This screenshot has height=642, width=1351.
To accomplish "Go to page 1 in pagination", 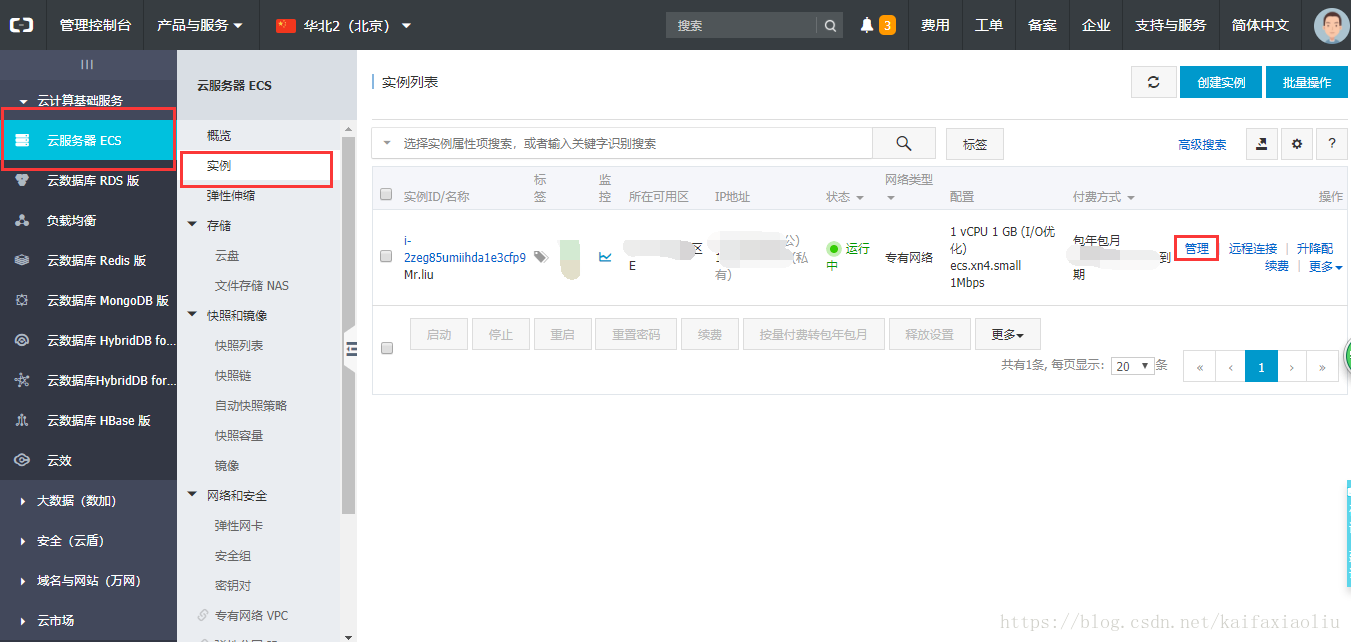I will pyautogui.click(x=1261, y=366).
